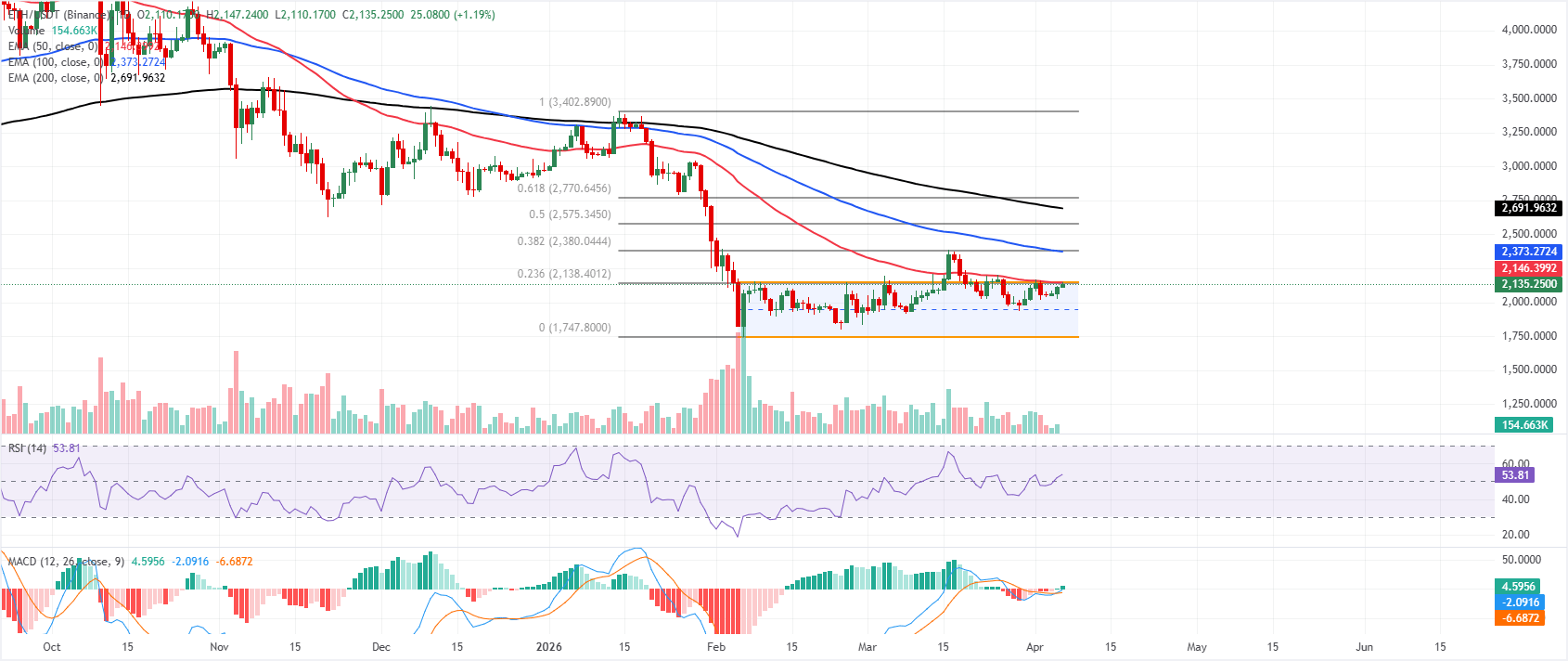Click the orange -6.6872 MACD axis tag
Screen dimensions: 1568x661
coord(1521,618)
